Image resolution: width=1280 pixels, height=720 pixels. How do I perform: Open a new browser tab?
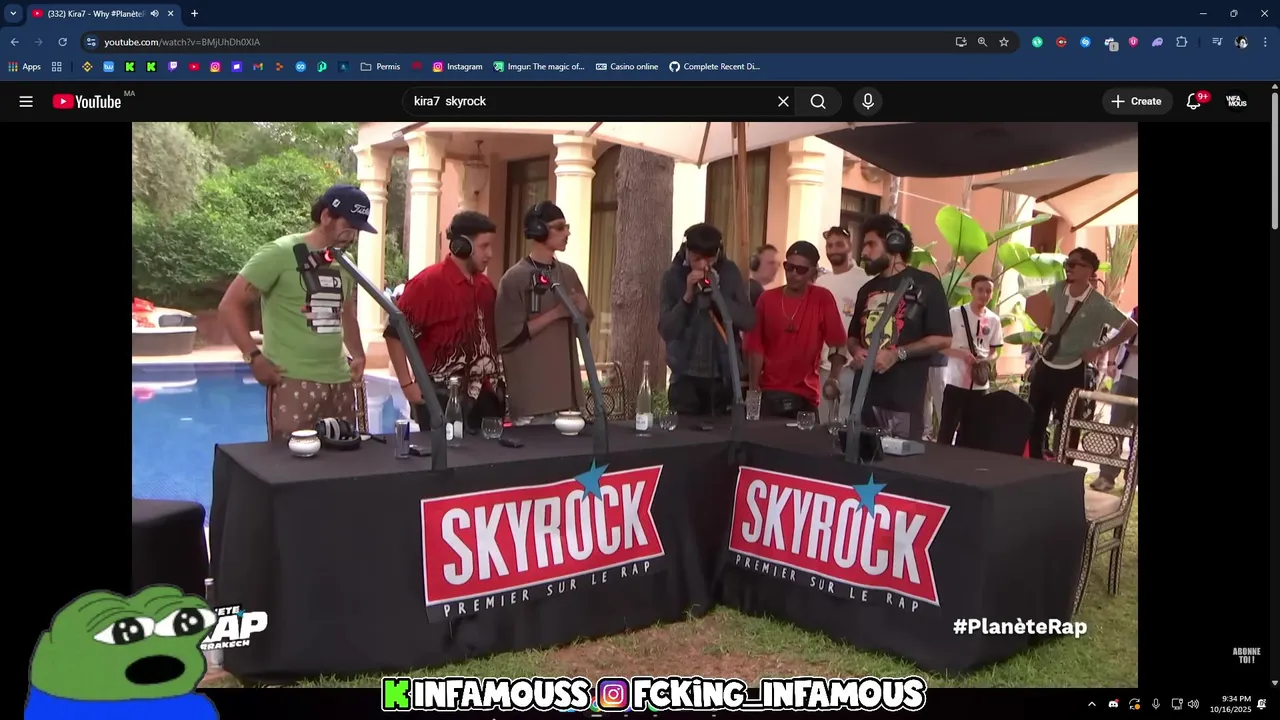click(x=194, y=13)
